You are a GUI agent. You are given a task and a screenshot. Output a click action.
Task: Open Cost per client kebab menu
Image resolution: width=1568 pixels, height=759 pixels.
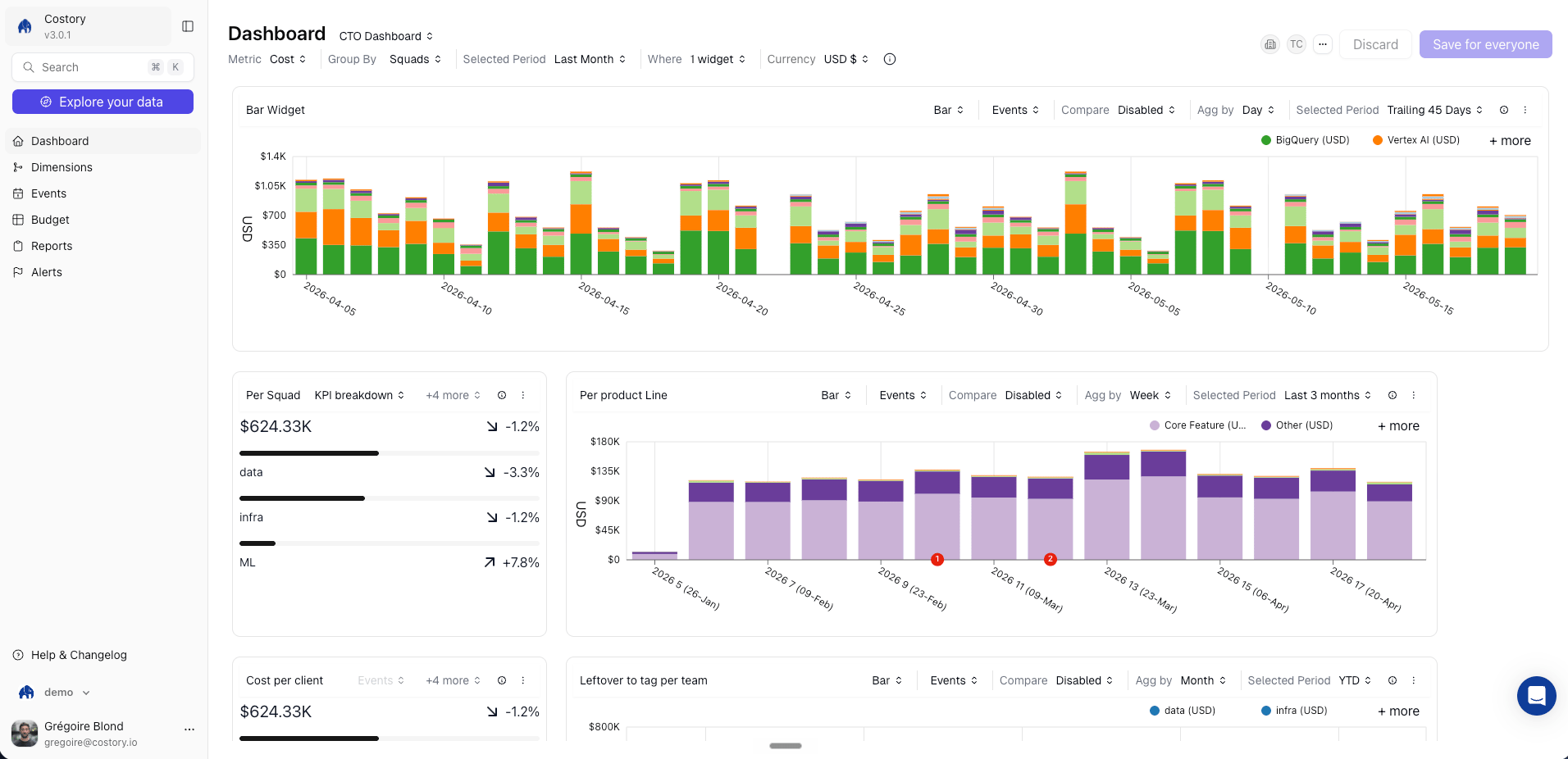(523, 680)
